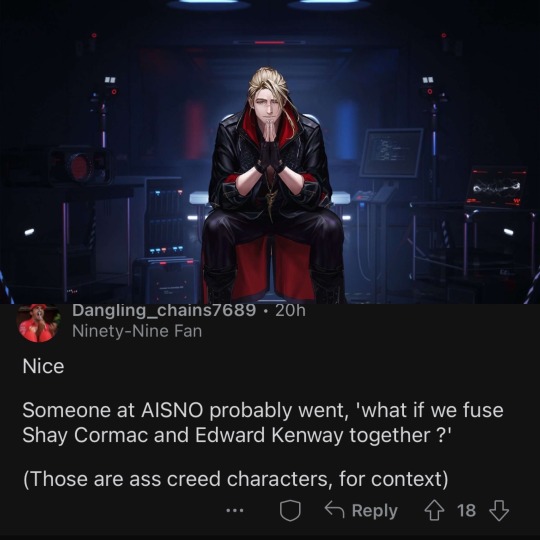Click the red circular speaker in artwork

(x=80, y=166)
